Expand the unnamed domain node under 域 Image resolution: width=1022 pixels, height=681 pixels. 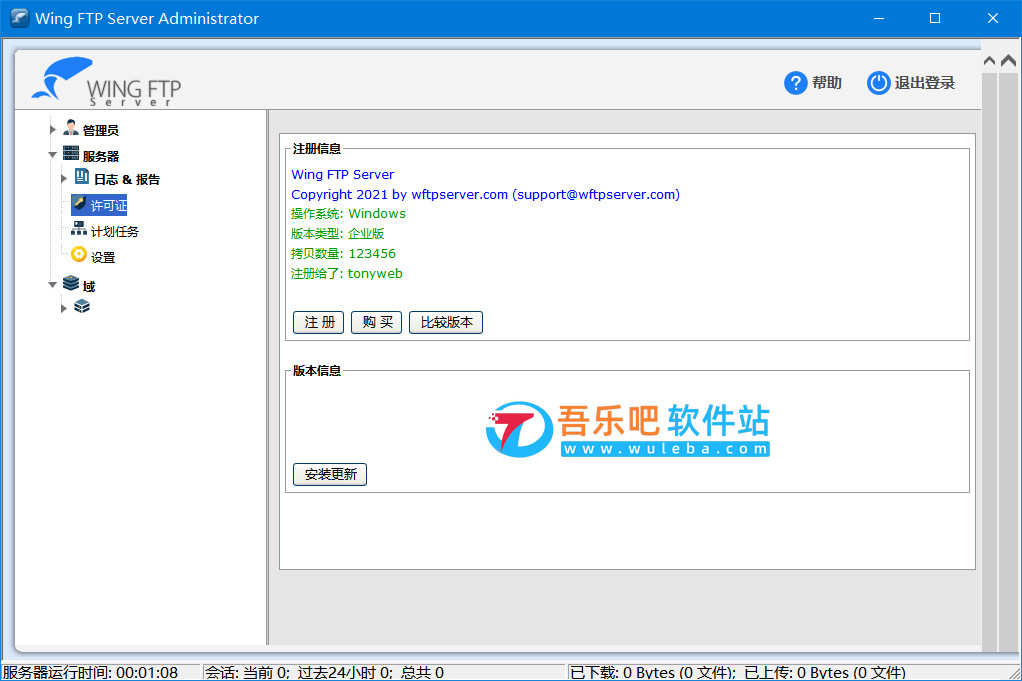pos(64,308)
